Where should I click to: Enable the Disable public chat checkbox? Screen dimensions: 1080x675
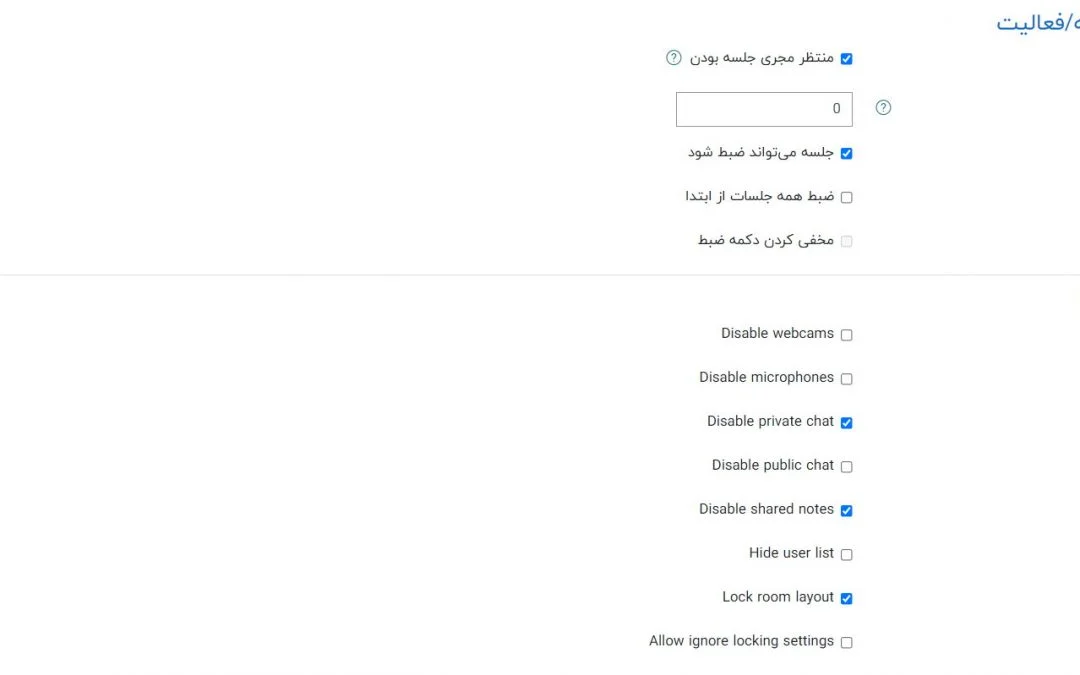pyautogui.click(x=846, y=467)
